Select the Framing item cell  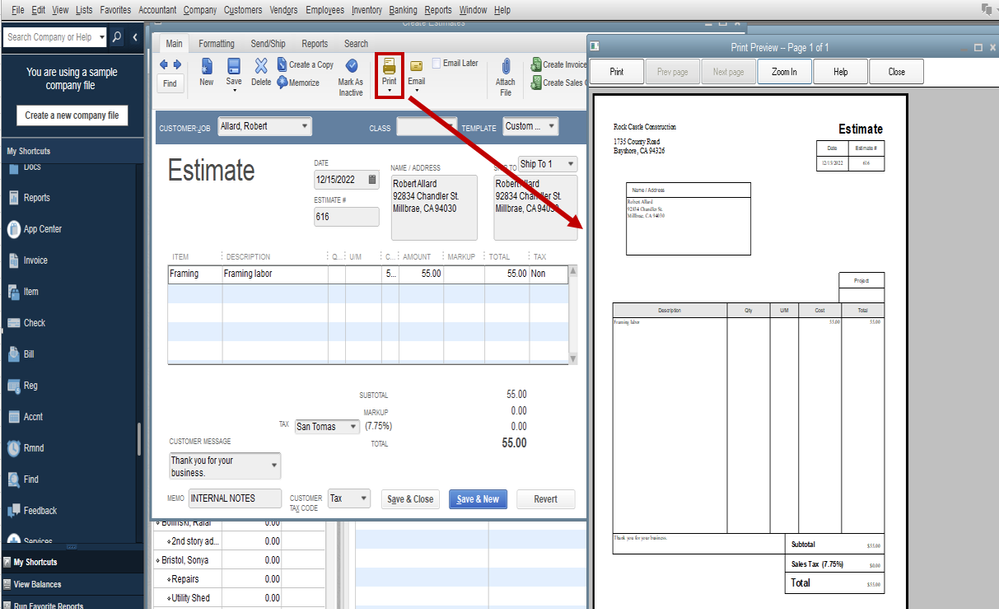tap(195, 274)
